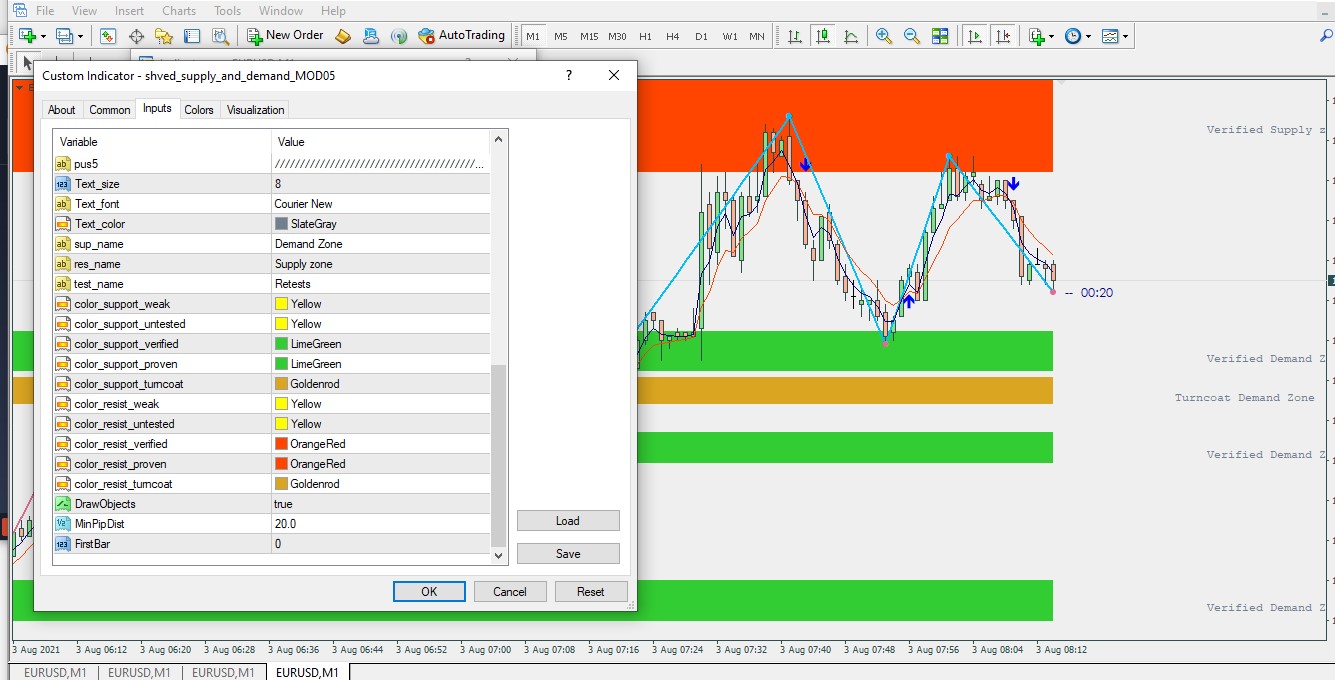
Task: Click the Reset button
Action: click(590, 591)
